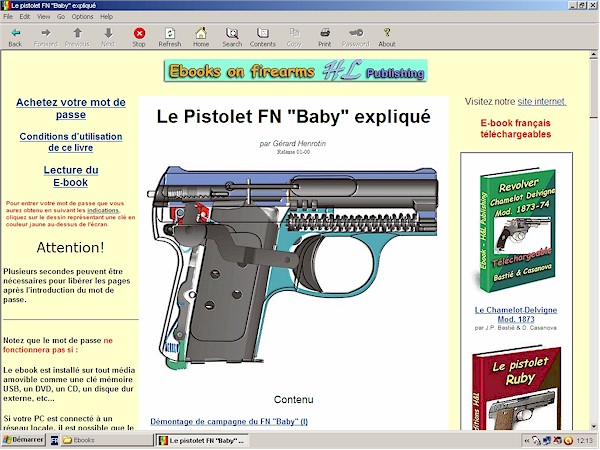Open the Edit menu
Image resolution: width=600 pixels, height=450 pixels.
pos(25,16)
